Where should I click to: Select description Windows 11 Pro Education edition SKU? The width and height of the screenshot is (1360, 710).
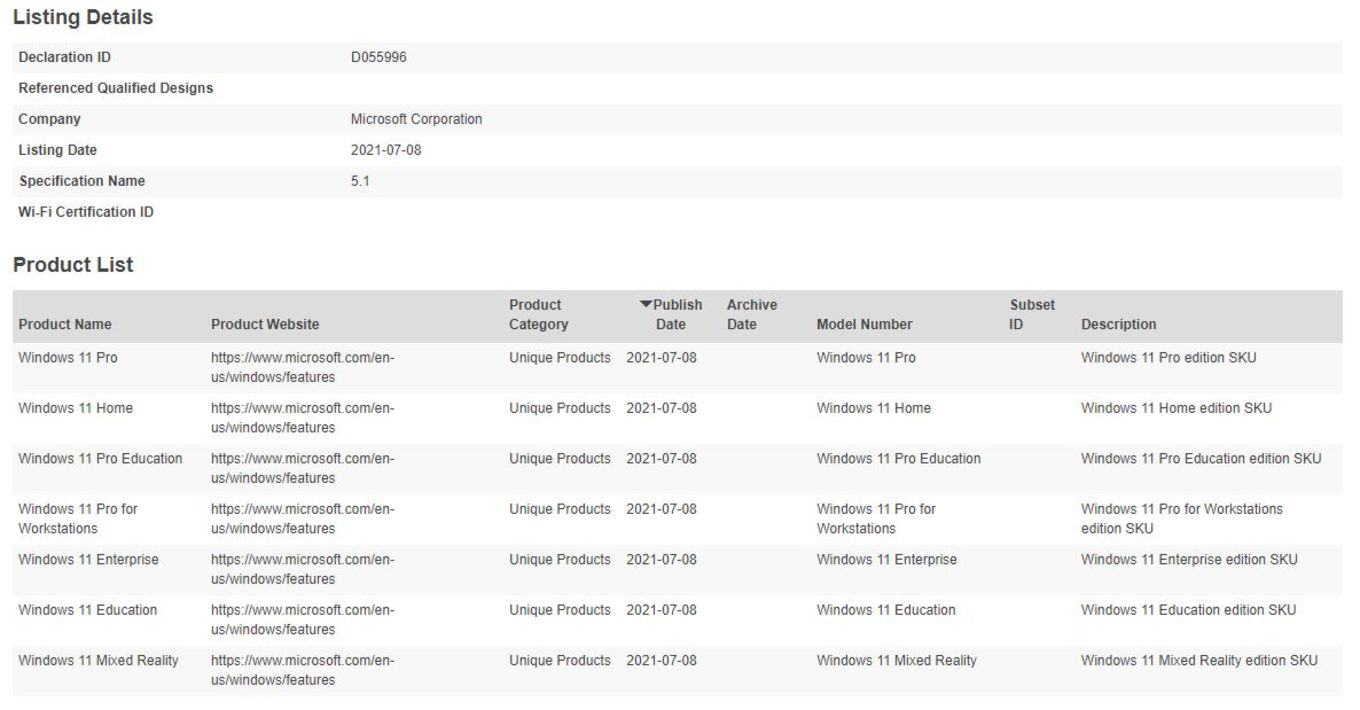pyautogui.click(x=1201, y=458)
